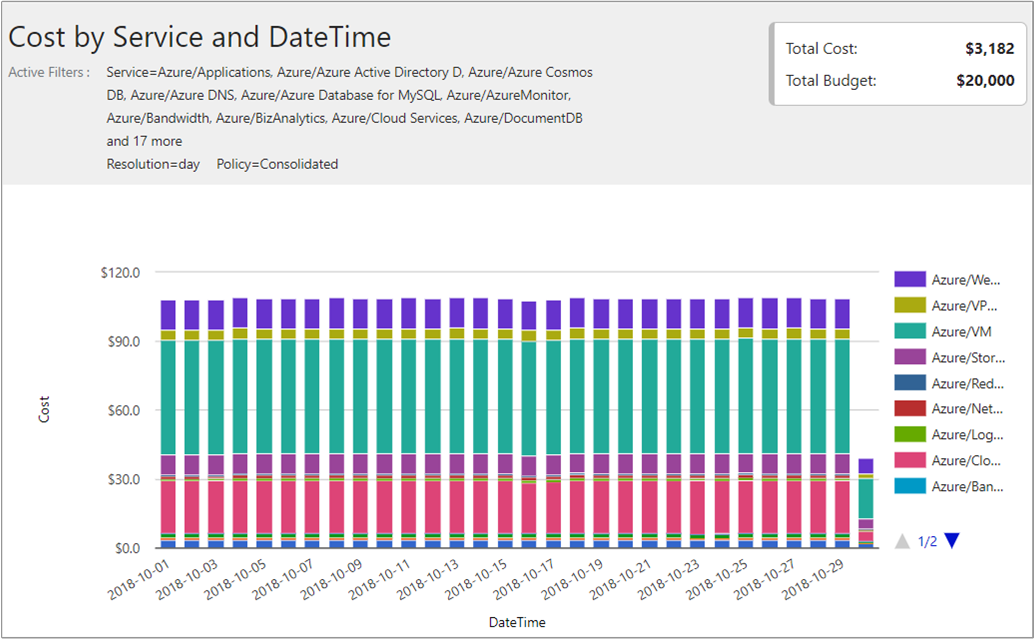Select the Azure/VP... legend label
1035x639 pixels.
[x=964, y=306]
